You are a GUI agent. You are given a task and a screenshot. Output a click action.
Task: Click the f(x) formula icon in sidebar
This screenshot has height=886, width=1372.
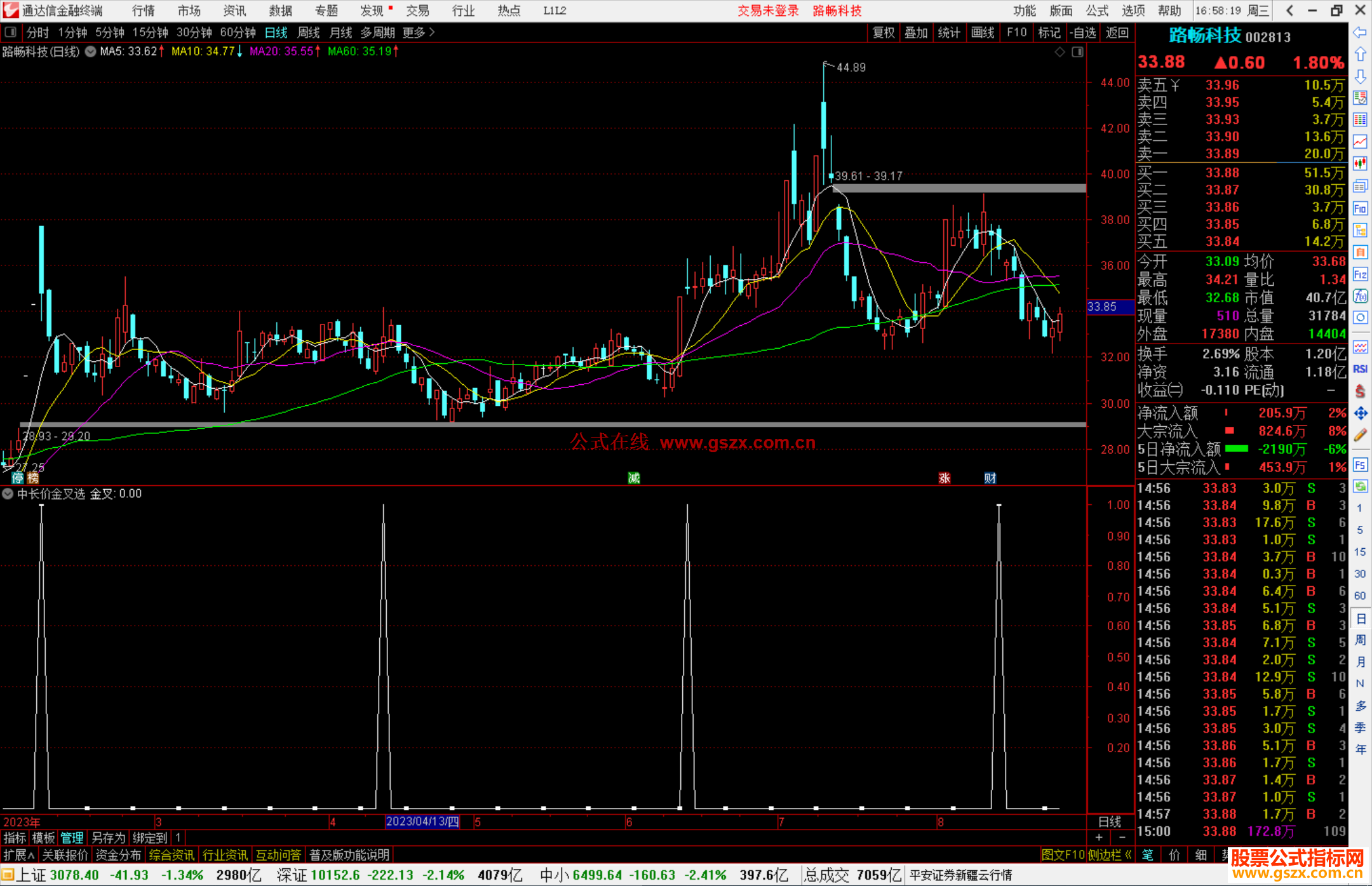pyautogui.click(x=1360, y=296)
